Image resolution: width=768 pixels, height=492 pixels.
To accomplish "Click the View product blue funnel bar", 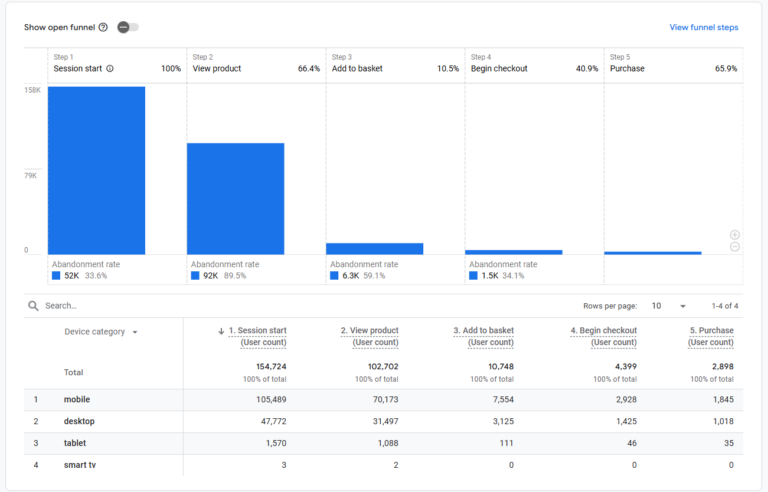I will coord(235,198).
